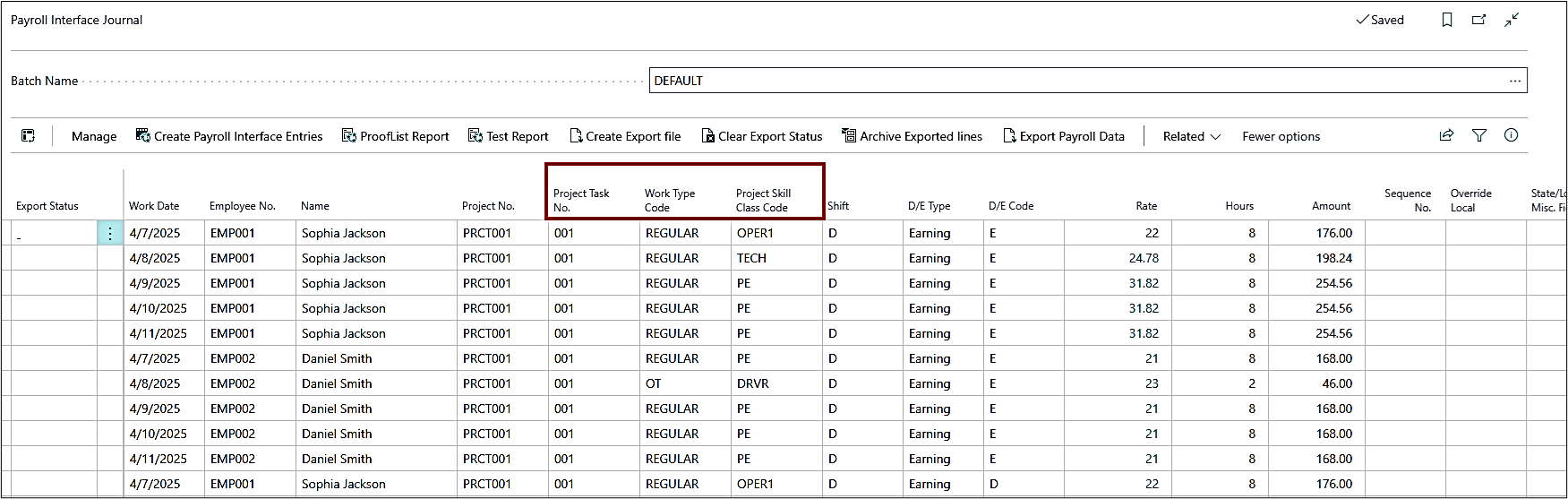Click Clear Export Status

762,136
